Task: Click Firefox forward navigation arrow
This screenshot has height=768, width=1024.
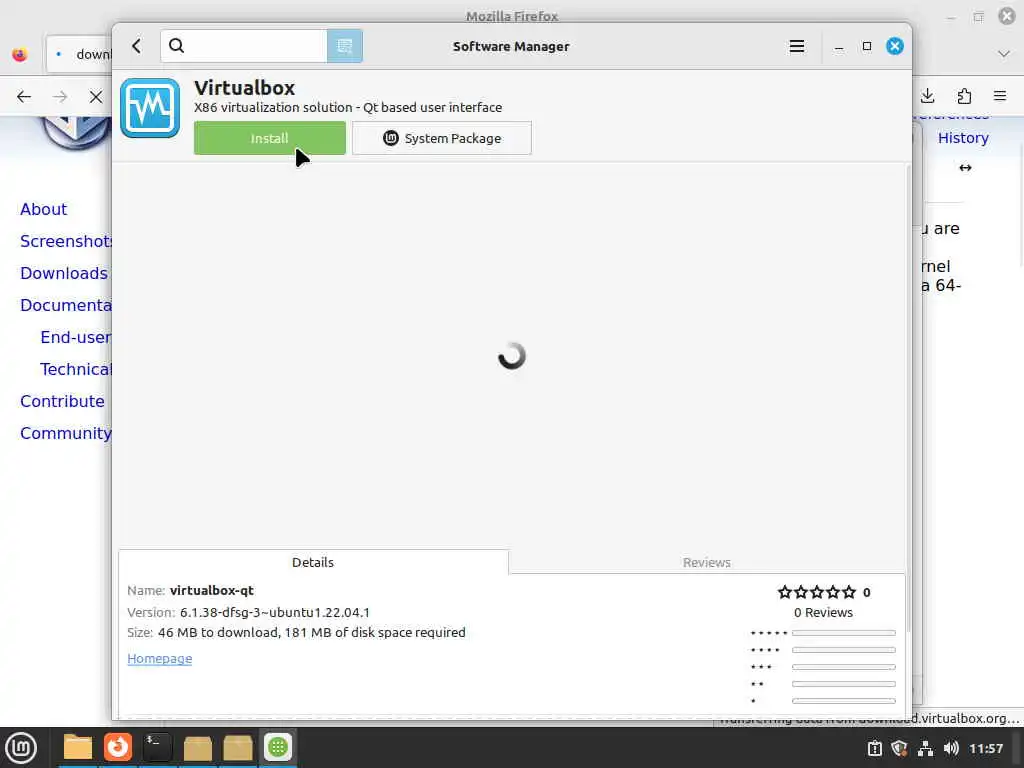Action: point(60,97)
